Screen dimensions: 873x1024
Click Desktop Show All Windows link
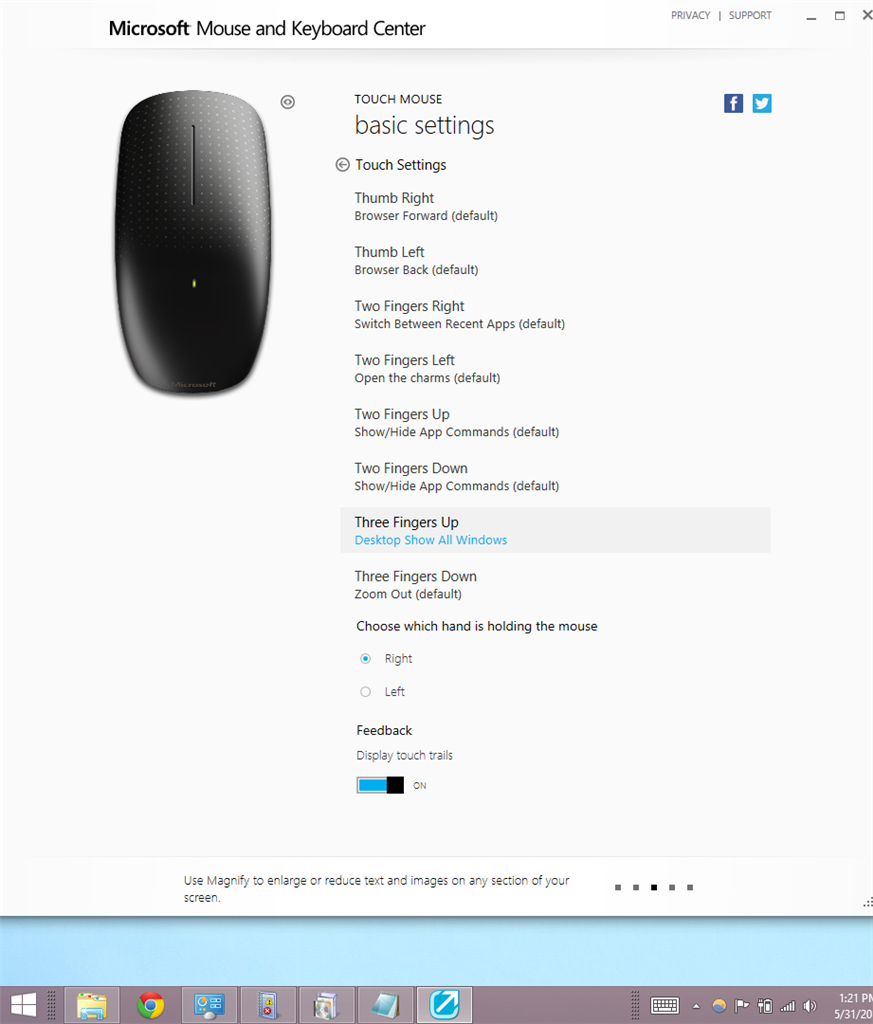click(x=431, y=540)
